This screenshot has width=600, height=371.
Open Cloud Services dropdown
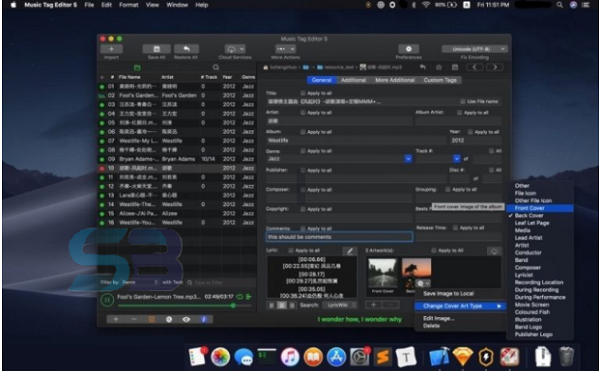(x=235, y=49)
